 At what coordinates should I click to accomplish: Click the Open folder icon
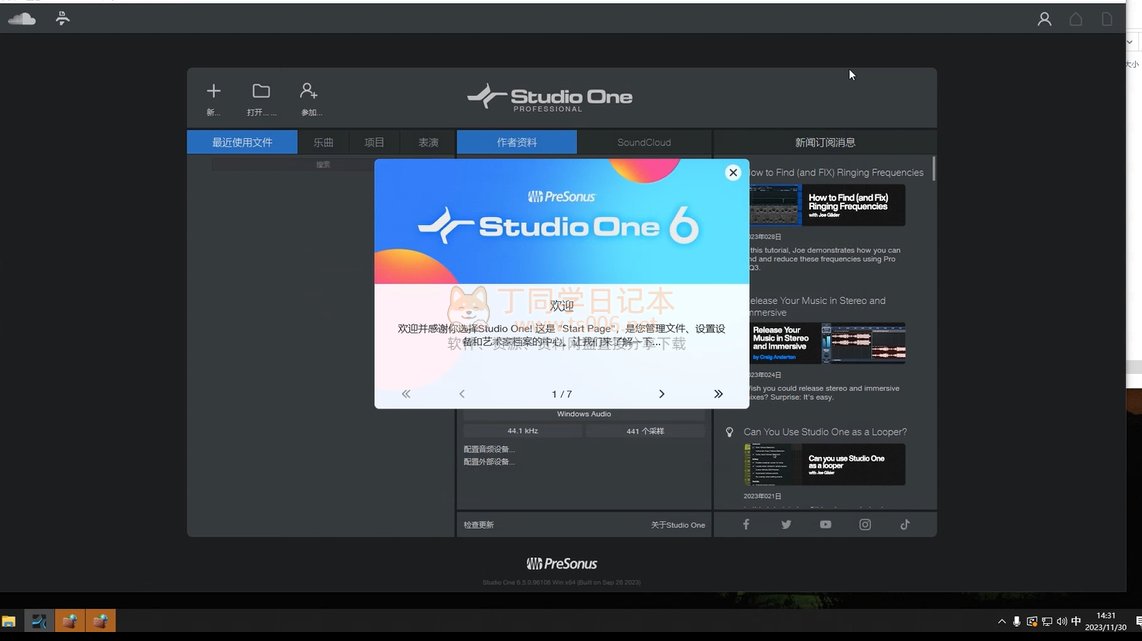(x=261, y=92)
